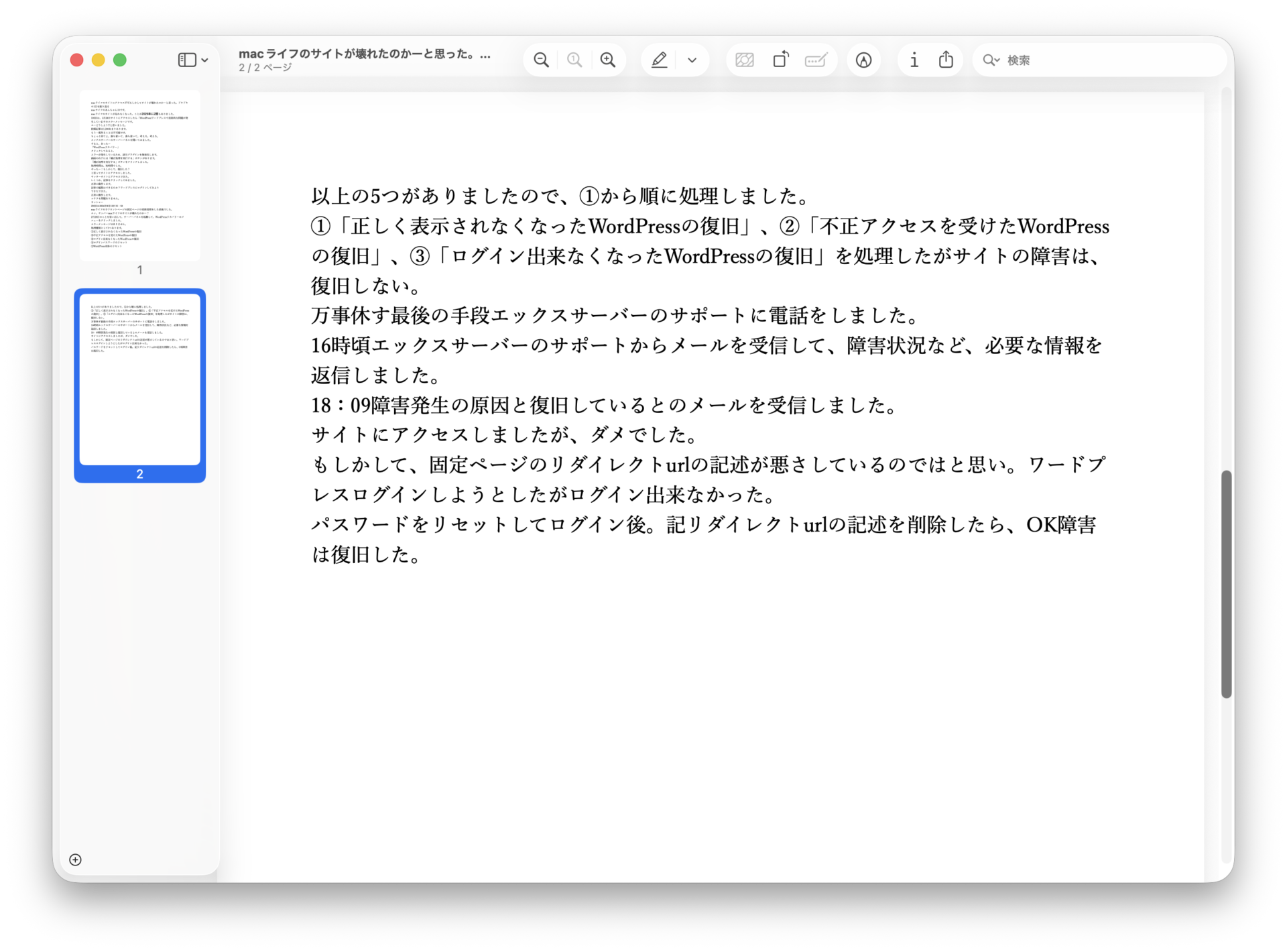This screenshot has width=1287, height=952.
Task: Click the vertical scrollbar thumb
Action: pos(1226,584)
